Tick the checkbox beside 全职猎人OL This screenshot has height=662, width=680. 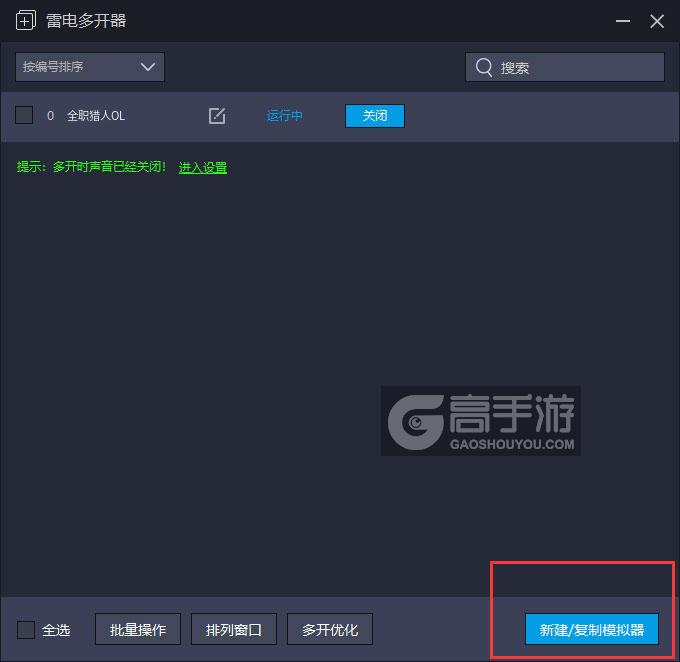[24, 115]
